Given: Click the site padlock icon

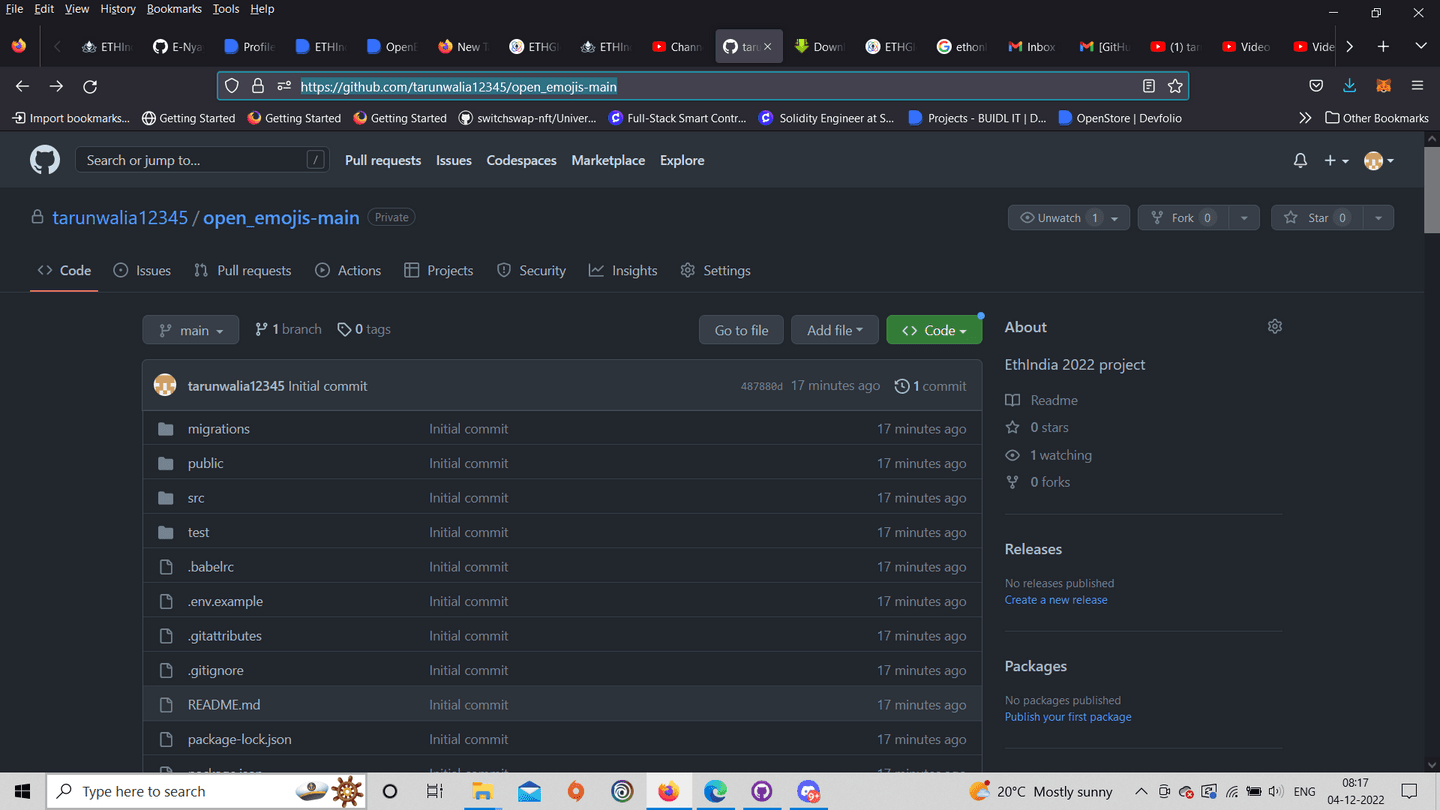Looking at the screenshot, I should (x=257, y=86).
